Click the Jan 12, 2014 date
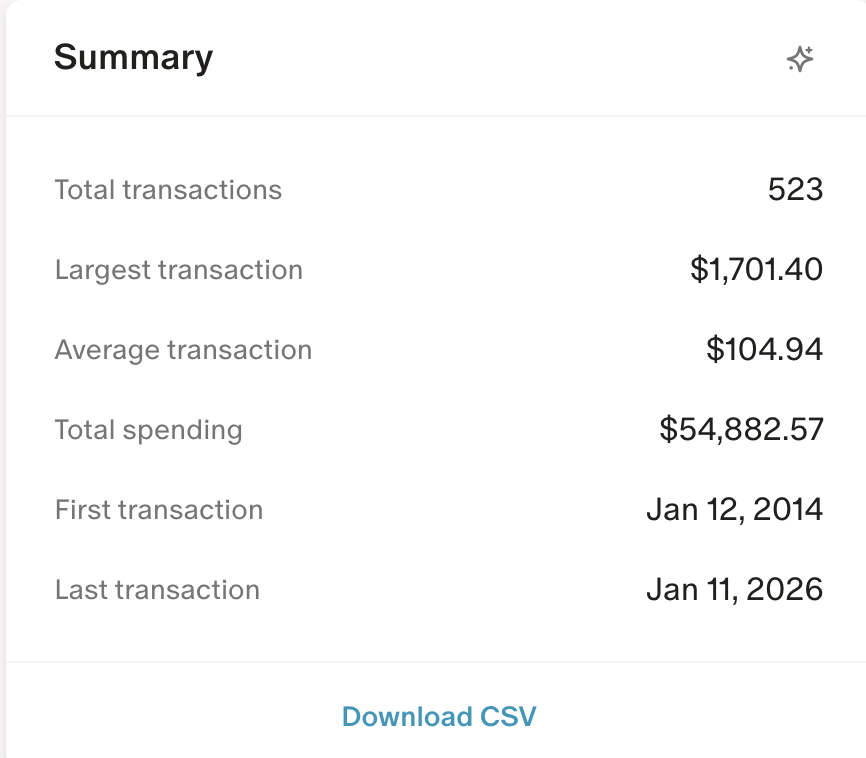866x758 pixels. (x=735, y=509)
